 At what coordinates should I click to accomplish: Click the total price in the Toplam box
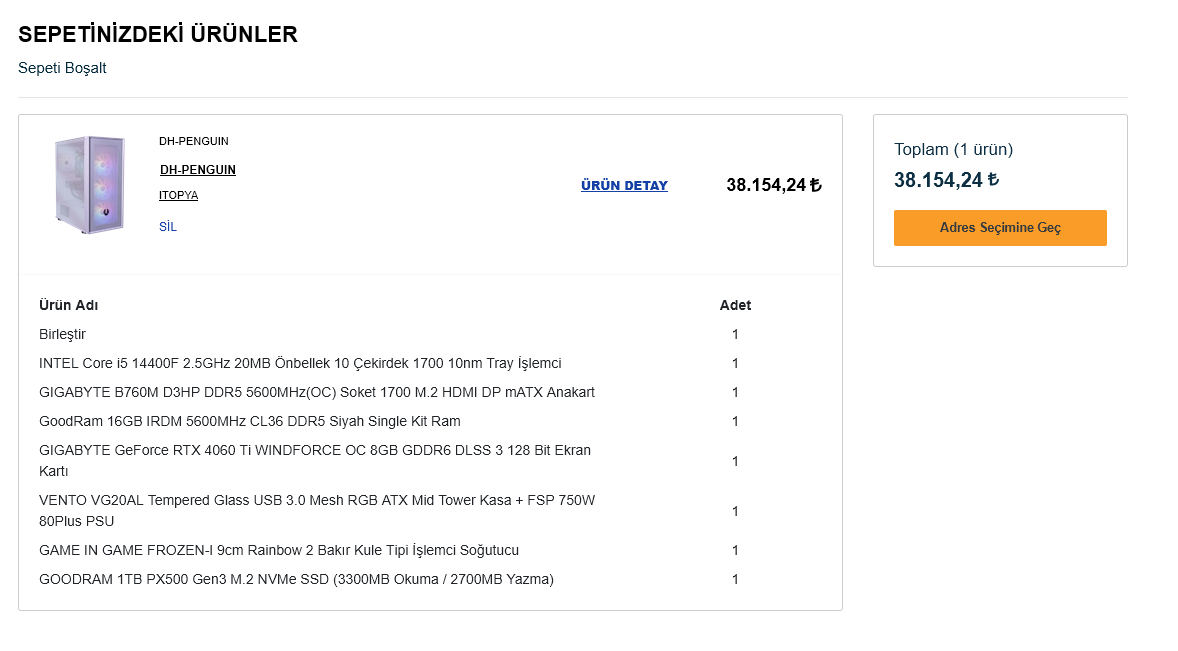tap(946, 179)
